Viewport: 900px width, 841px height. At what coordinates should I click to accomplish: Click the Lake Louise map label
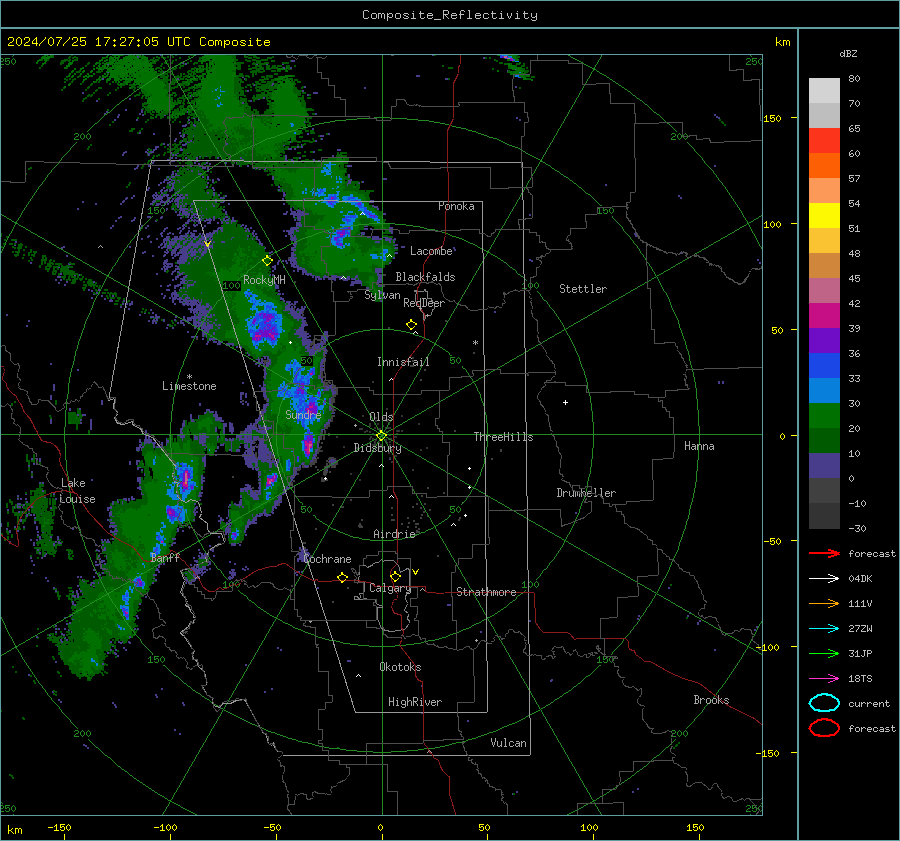tap(77, 491)
